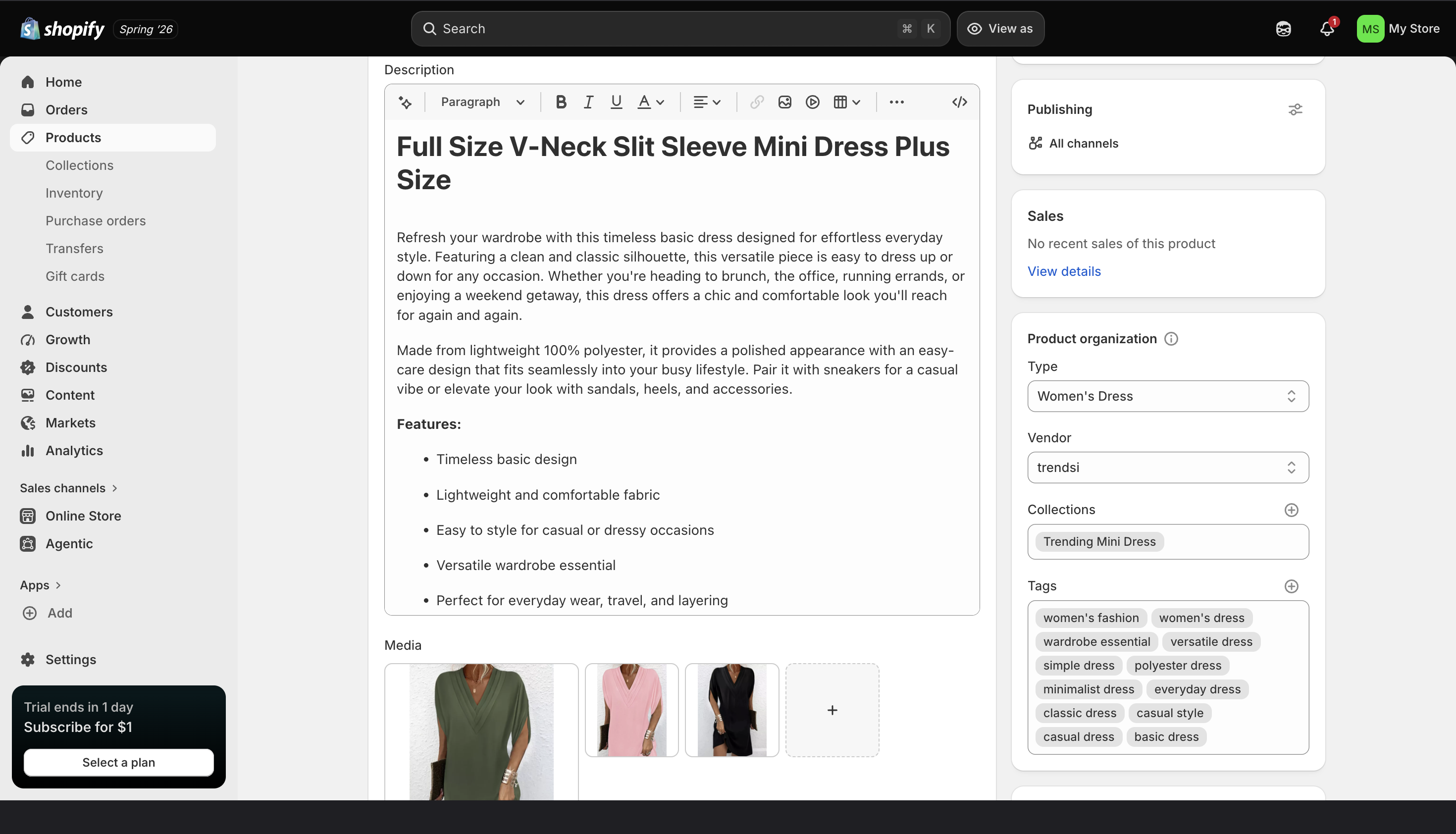Add new media with plus tile

(x=832, y=710)
